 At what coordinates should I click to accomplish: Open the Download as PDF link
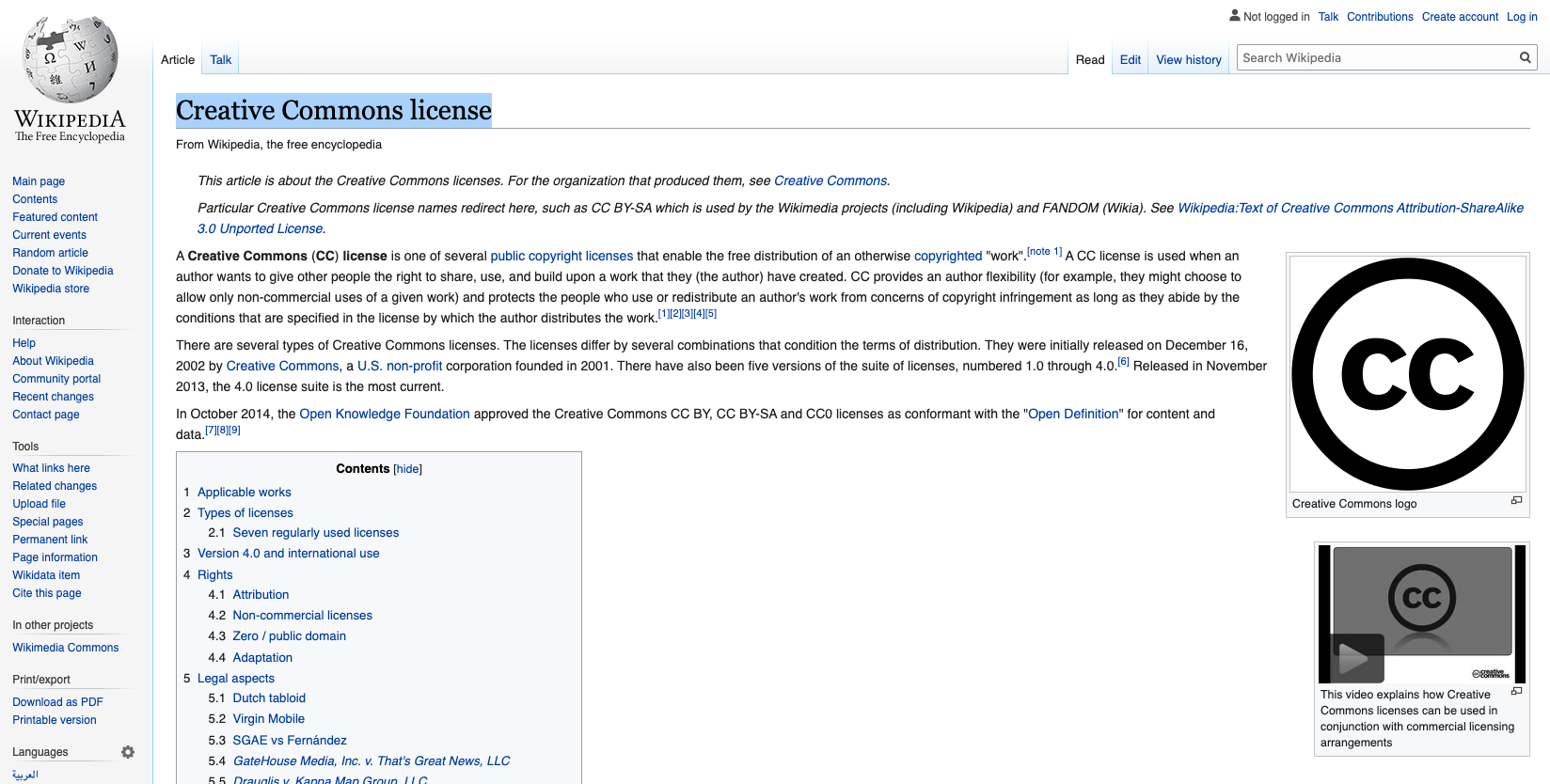57,702
